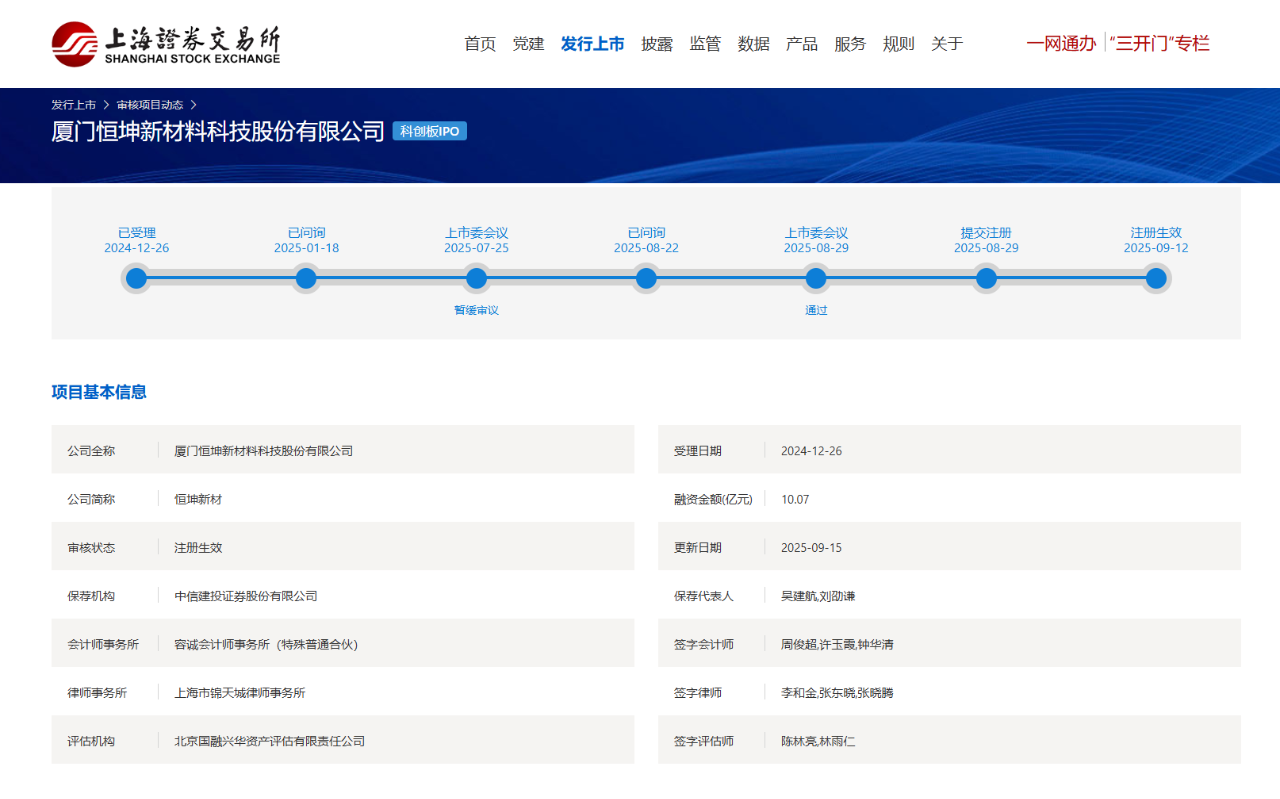Open the 规则 navigation menu

[x=898, y=44]
